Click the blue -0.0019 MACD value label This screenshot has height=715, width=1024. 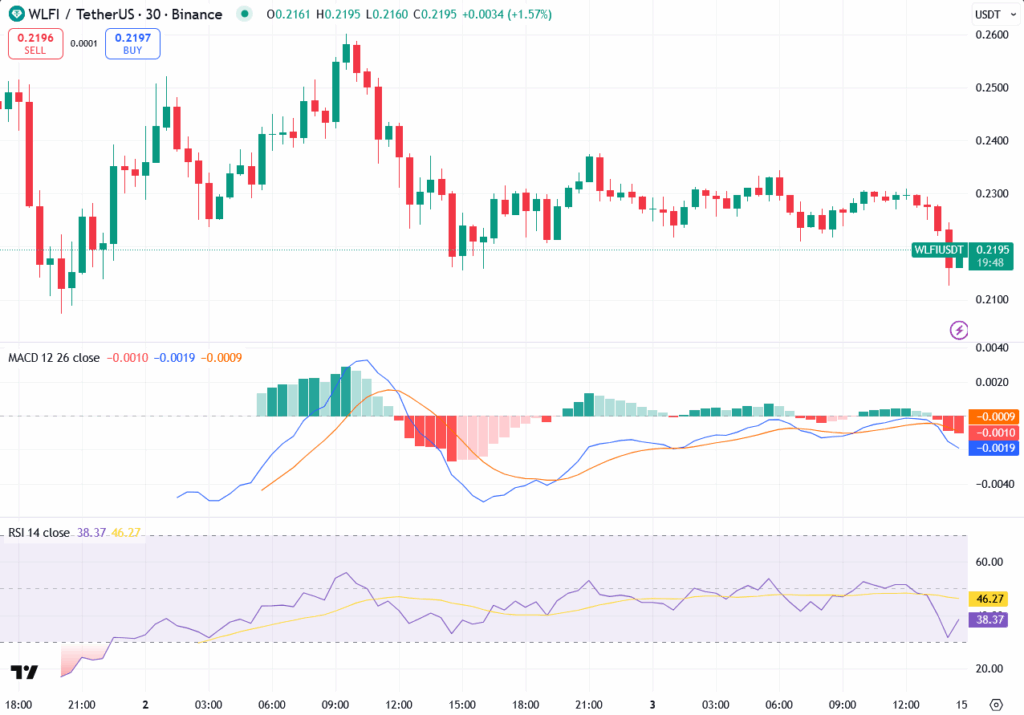pyautogui.click(x=992, y=448)
